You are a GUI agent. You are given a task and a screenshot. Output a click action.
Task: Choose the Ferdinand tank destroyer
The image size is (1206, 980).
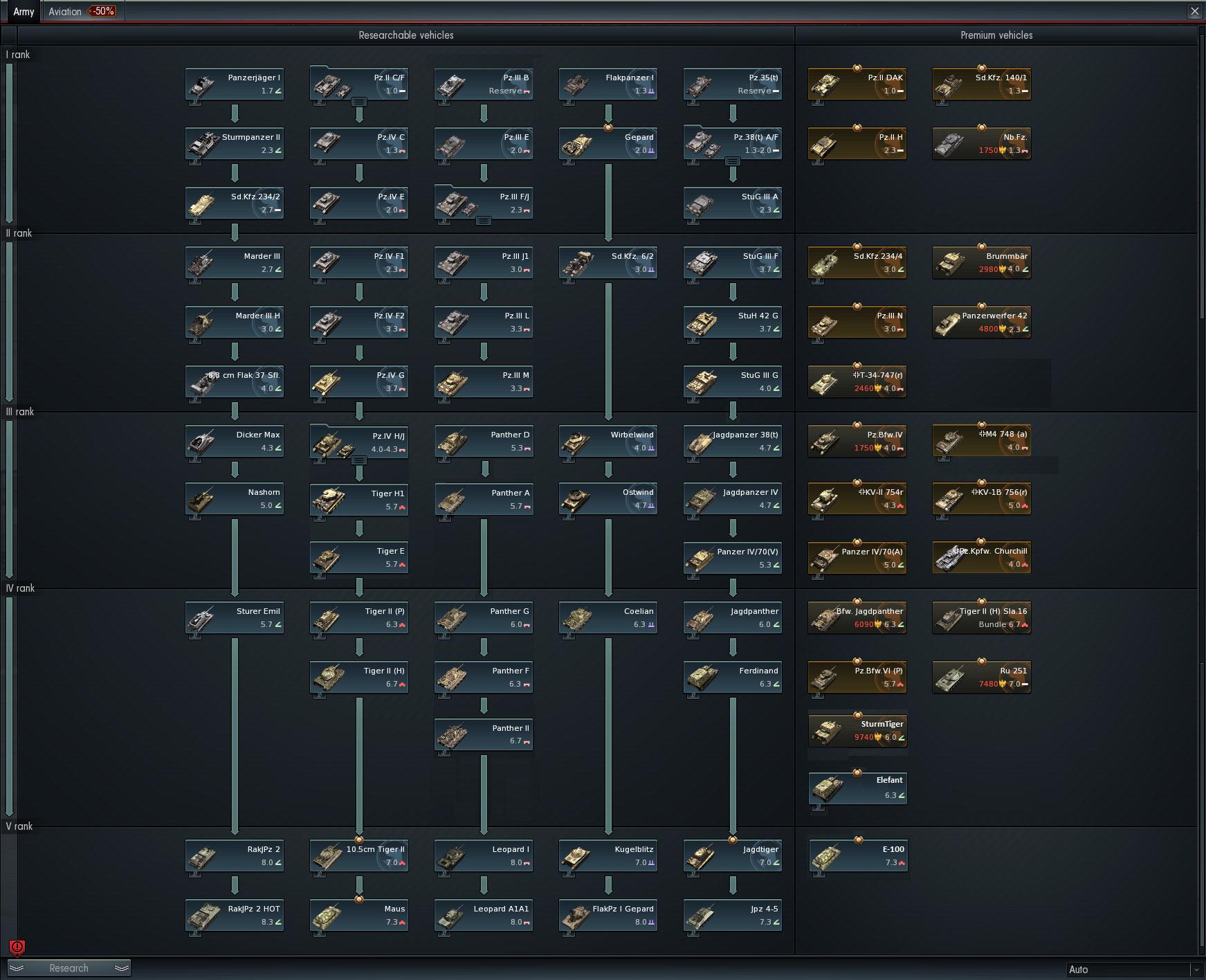[733, 677]
